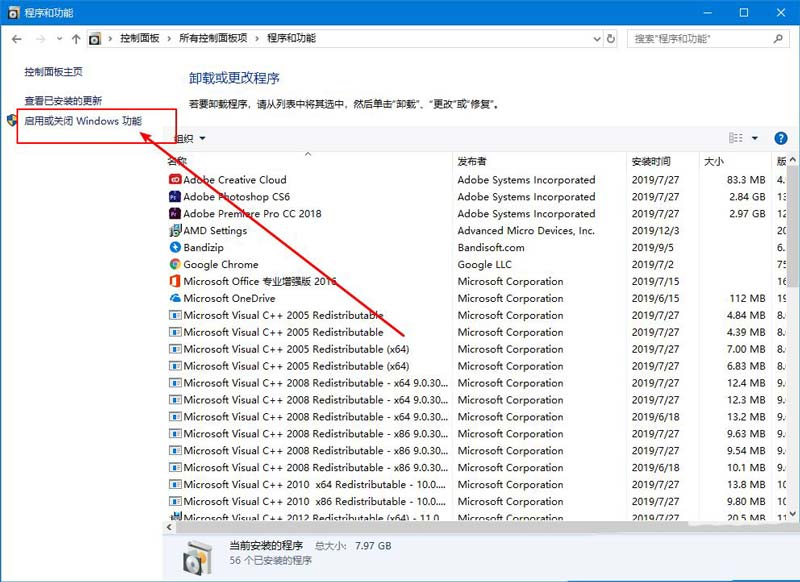Image resolution: width=800 pixels, height=582 pixels.
Task: Select Visual C++ 2010 x64 Redistributable entry
Action: (314, 485)
